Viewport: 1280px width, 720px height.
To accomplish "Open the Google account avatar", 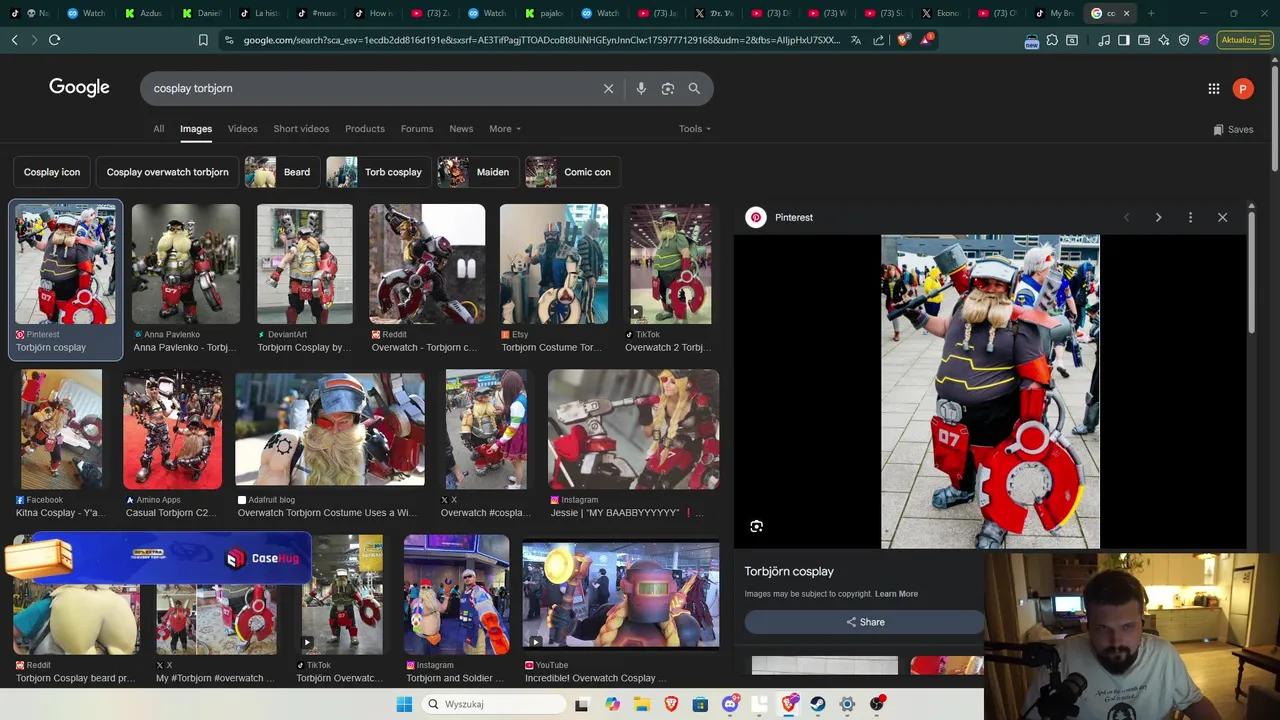I will 1243,89.
